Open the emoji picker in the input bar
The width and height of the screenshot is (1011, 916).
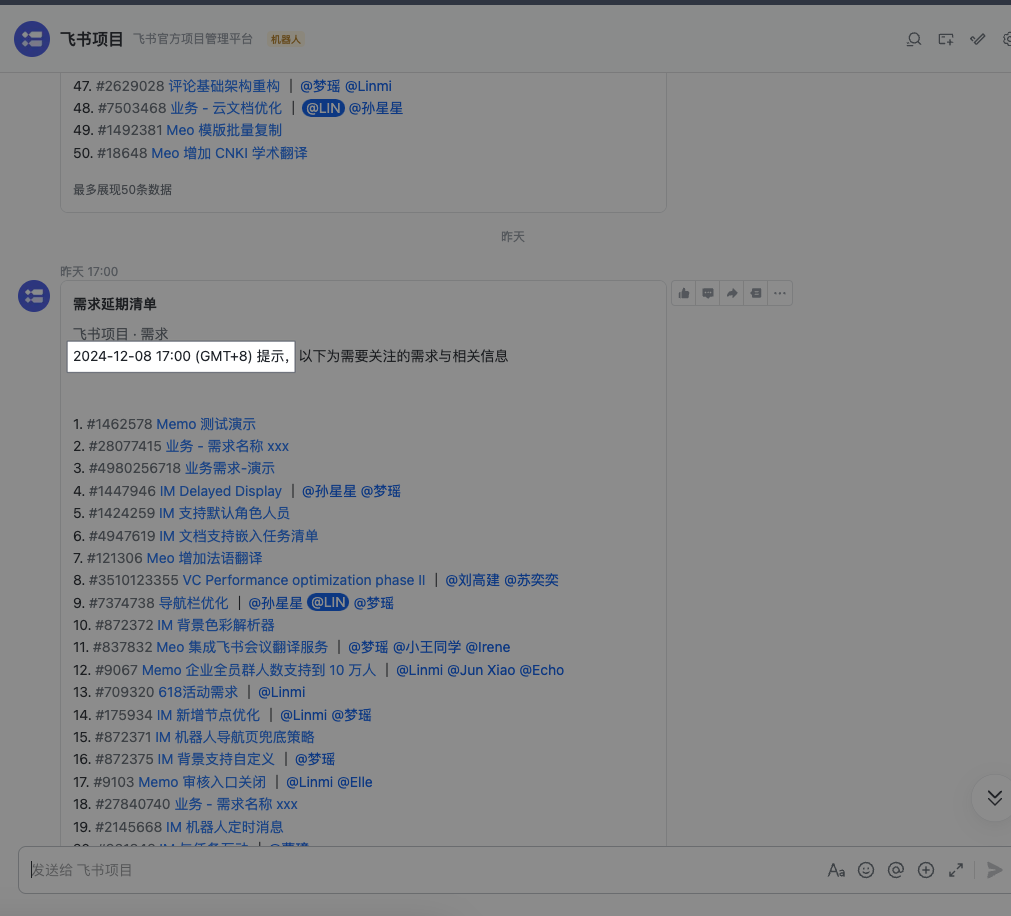(x=865, y=870)
